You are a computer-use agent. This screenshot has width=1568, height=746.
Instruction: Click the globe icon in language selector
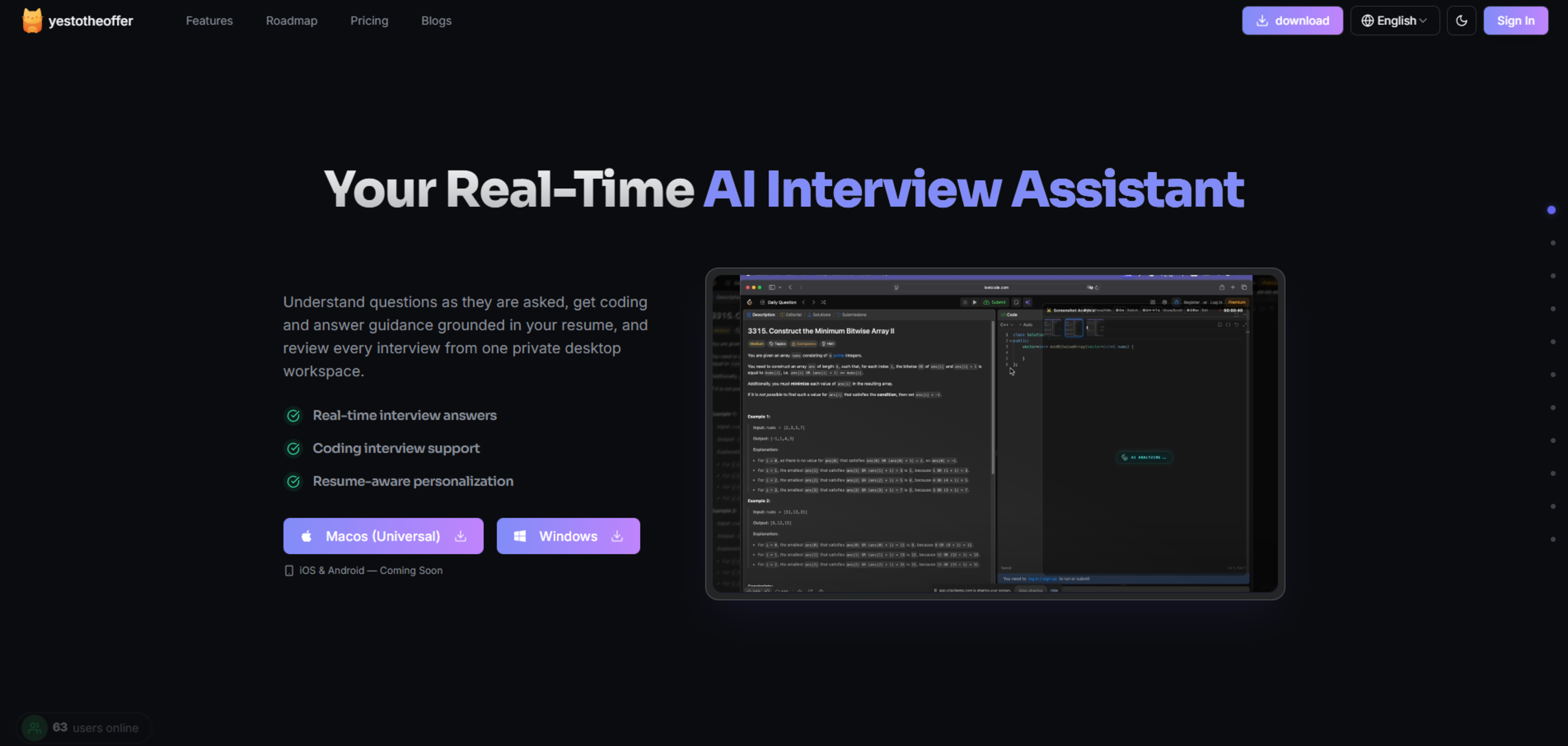1367,21
